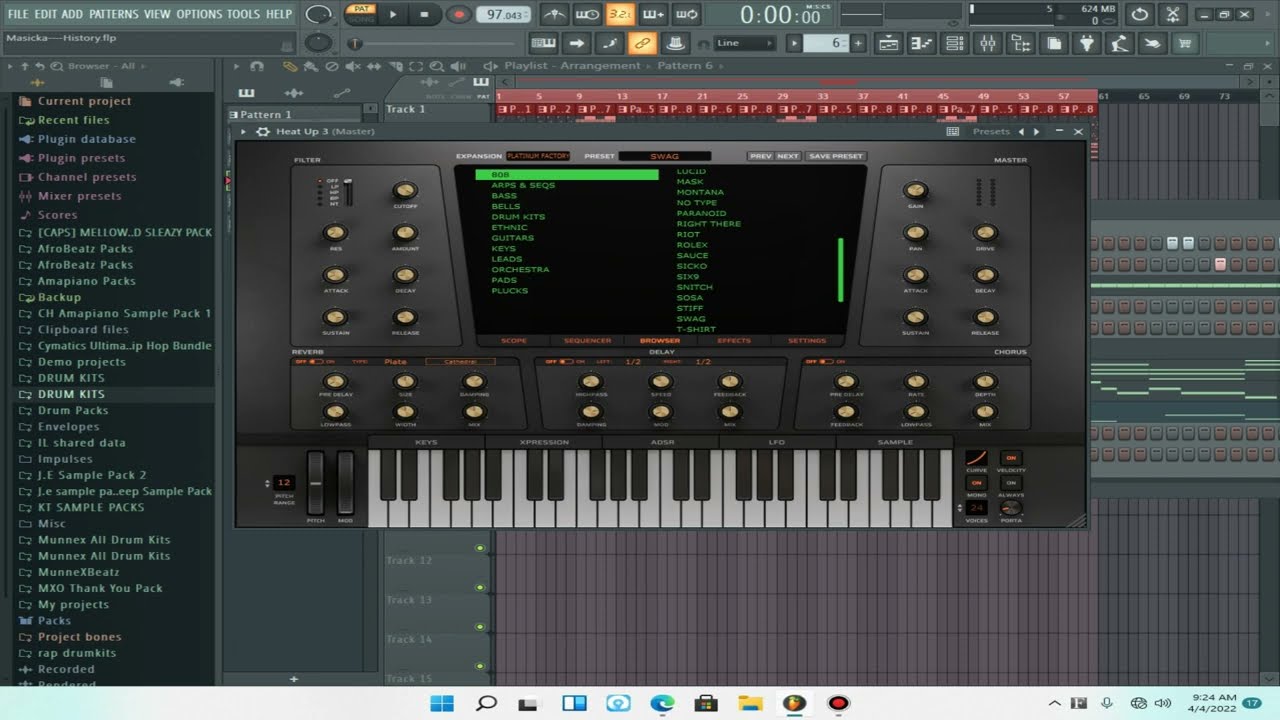Click the FL Studio play button
Image resolution: width=1280 pixels, height=720 pixels.
[x=393, y=14]
